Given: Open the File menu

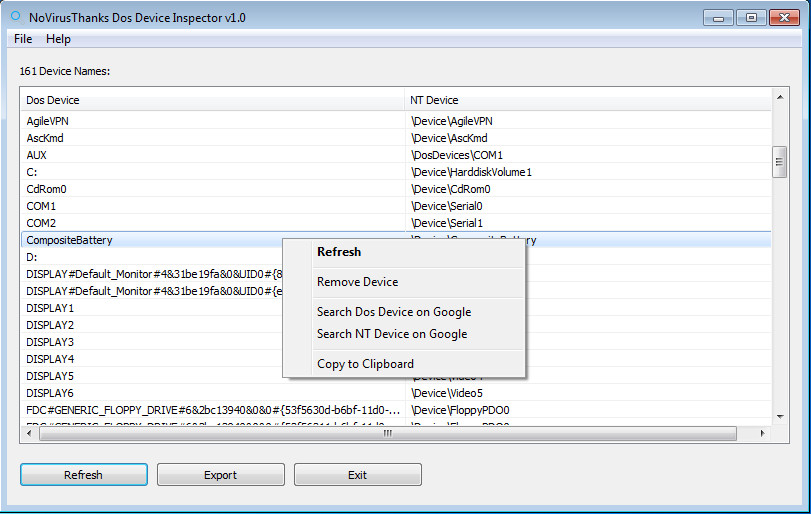Looking at the screenshot, I should point(23,39).
